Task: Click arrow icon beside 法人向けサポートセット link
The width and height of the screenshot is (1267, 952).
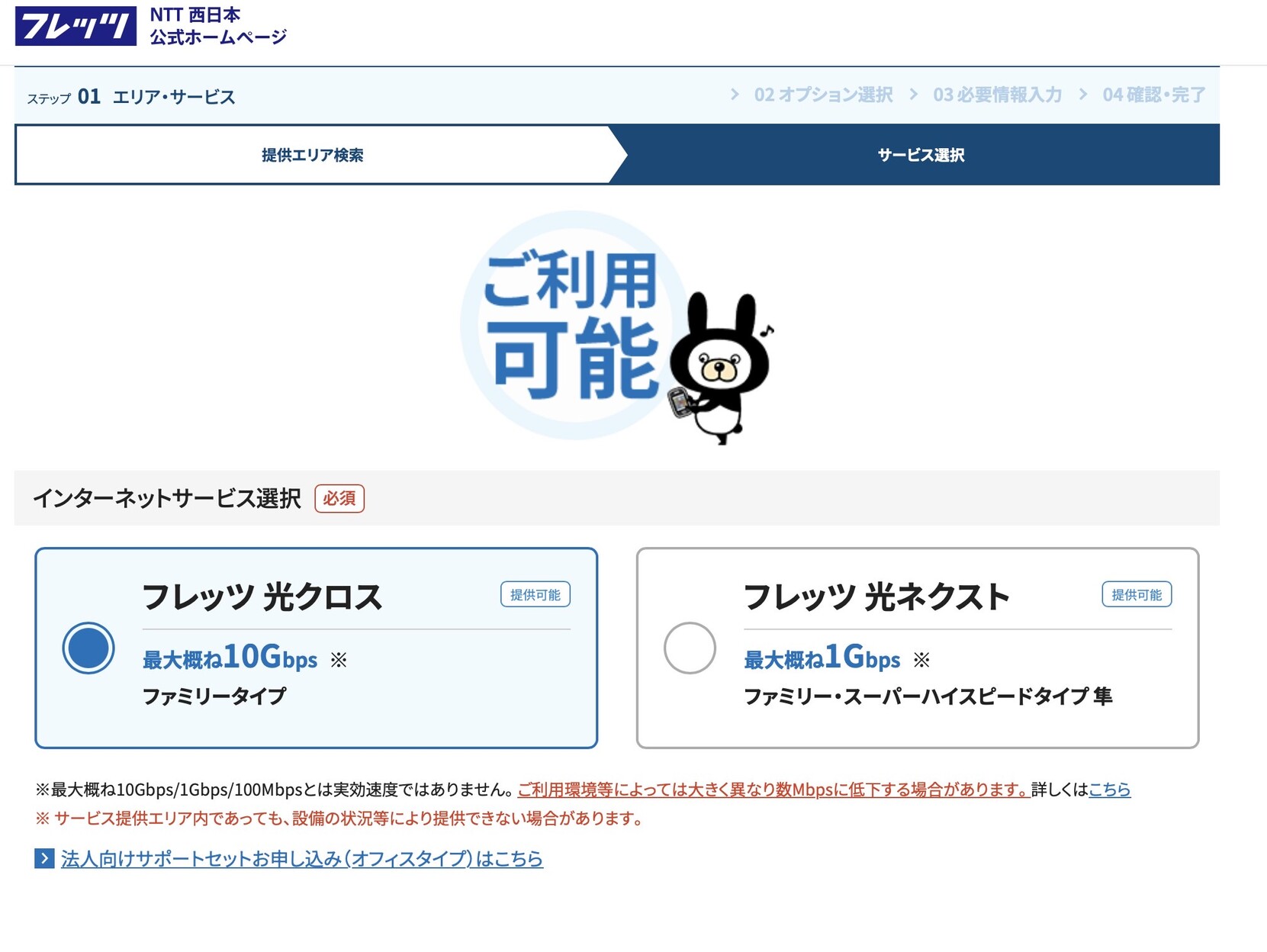Action: [x=44, y=859]
